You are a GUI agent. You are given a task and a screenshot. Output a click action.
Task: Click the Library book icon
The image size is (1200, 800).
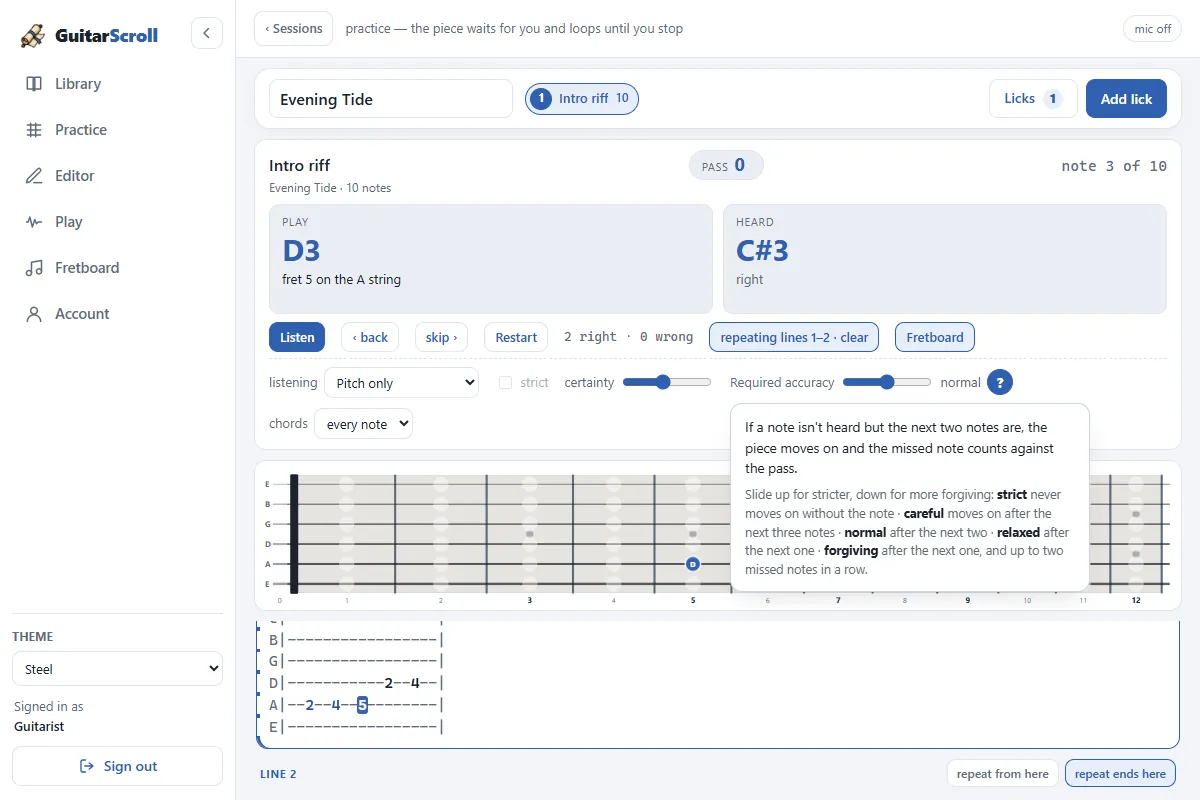(x=34, y=84)
